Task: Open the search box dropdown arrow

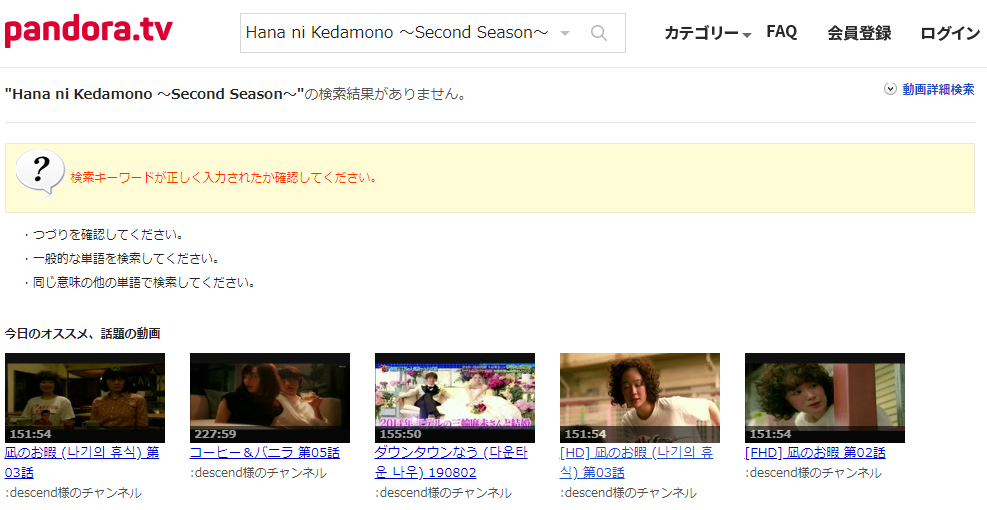Action: pyautogui.click(x=565, y=33)
